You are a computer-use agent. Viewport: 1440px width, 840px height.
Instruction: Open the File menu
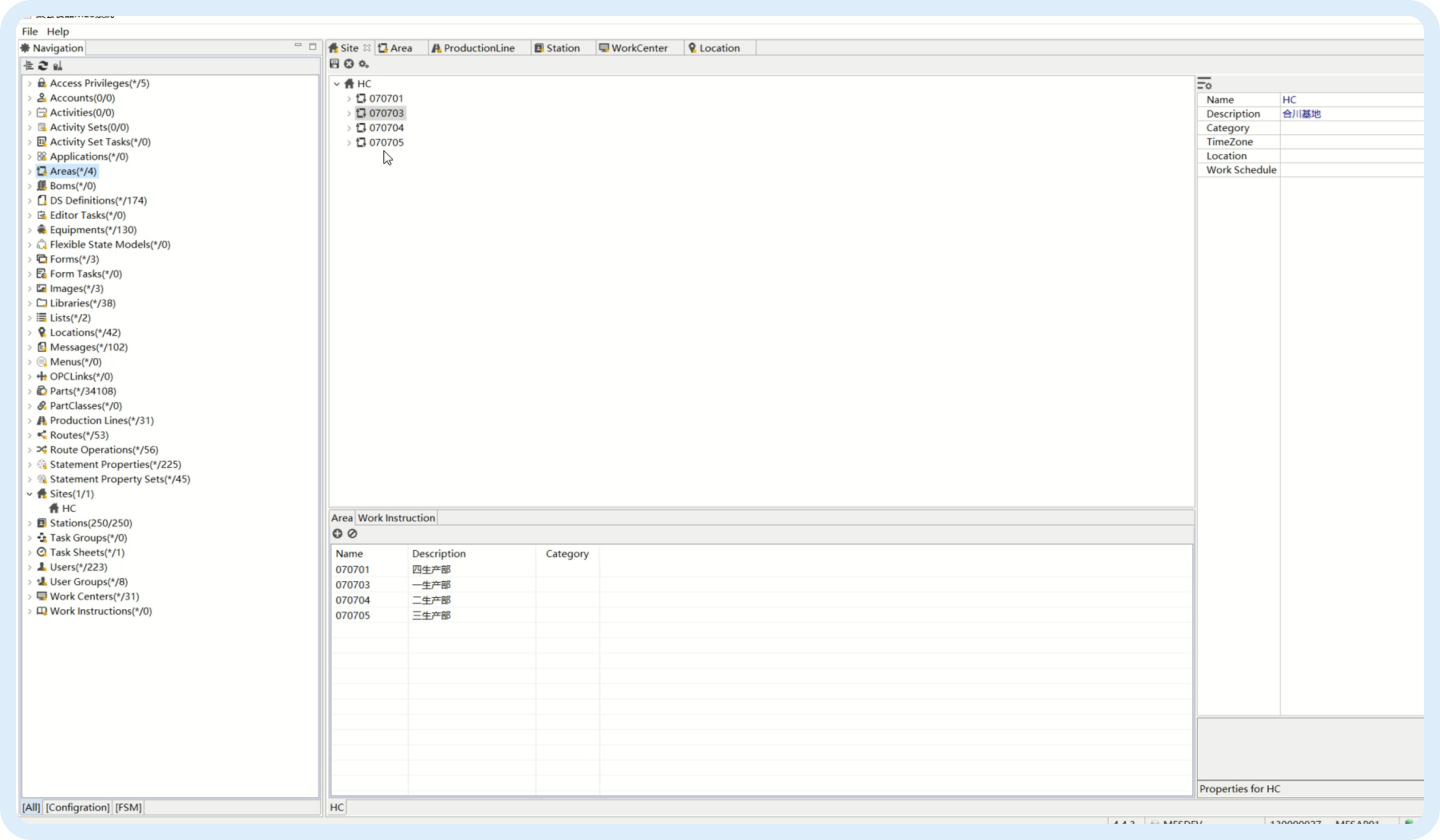click(30, 32)
